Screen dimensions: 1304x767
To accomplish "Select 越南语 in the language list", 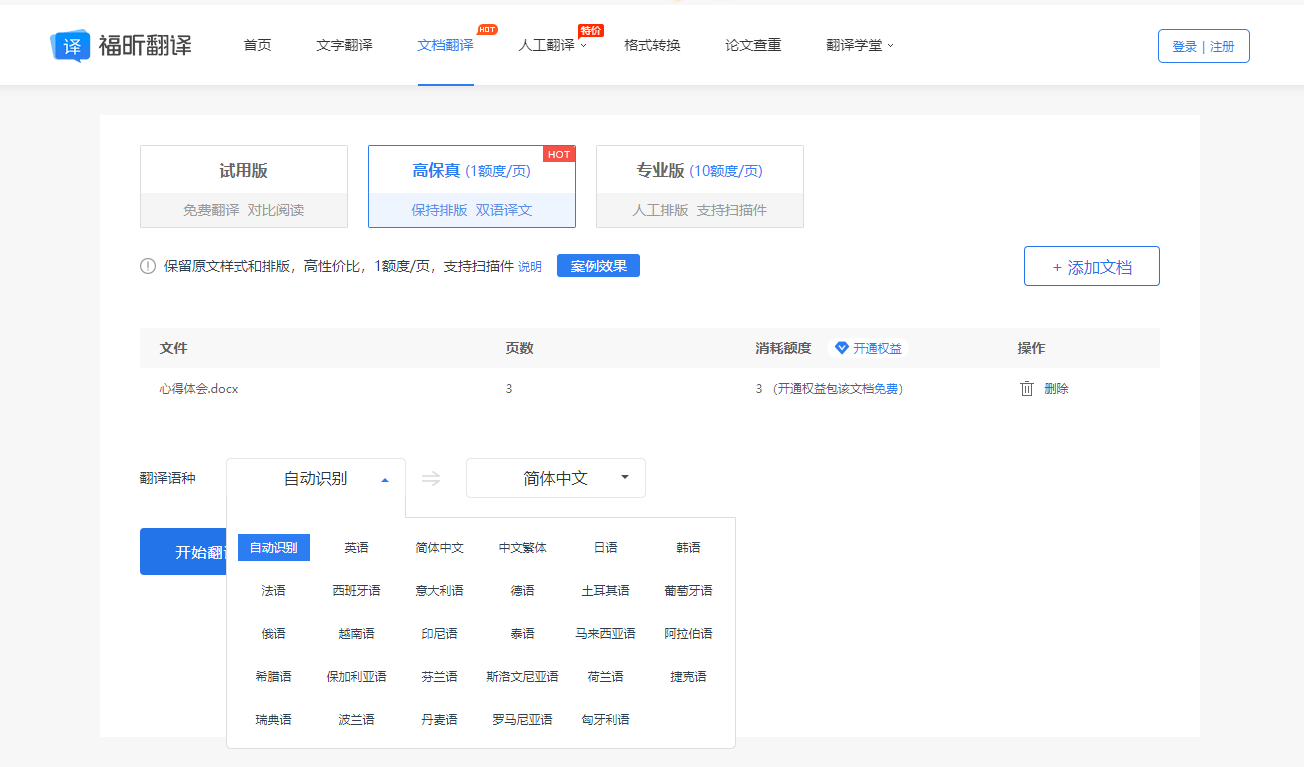I will click(x=357, y=634).
